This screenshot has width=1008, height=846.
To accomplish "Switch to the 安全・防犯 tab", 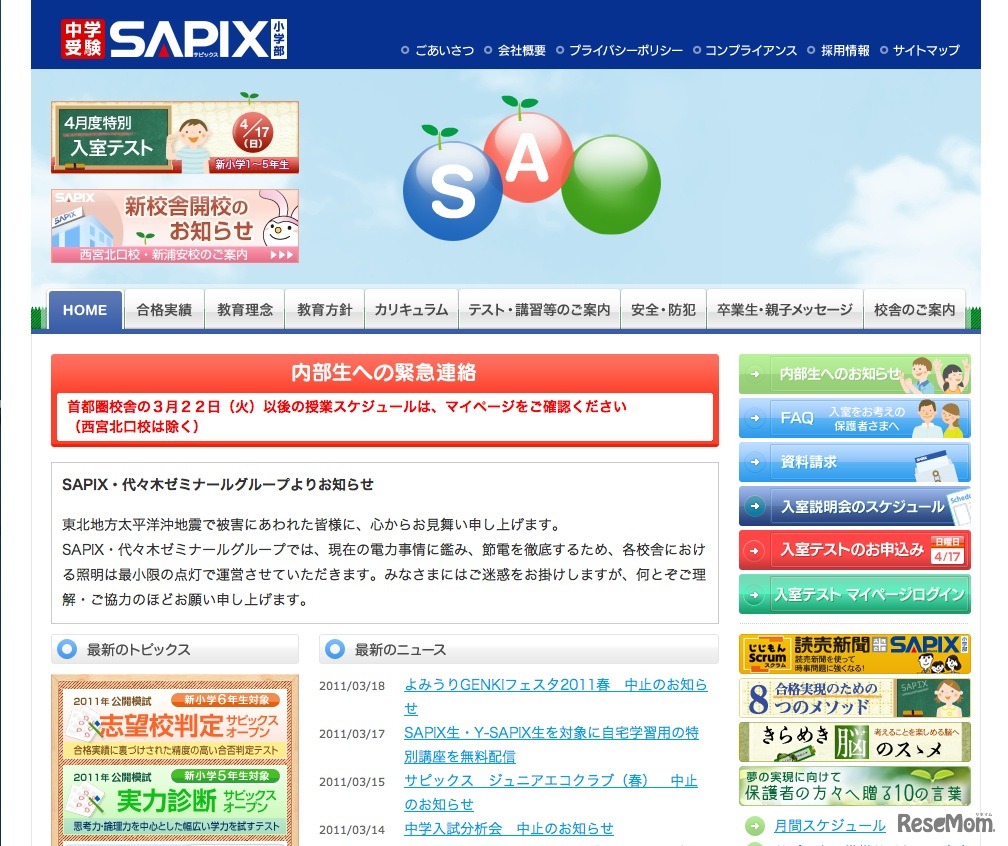I will (663, 310).
